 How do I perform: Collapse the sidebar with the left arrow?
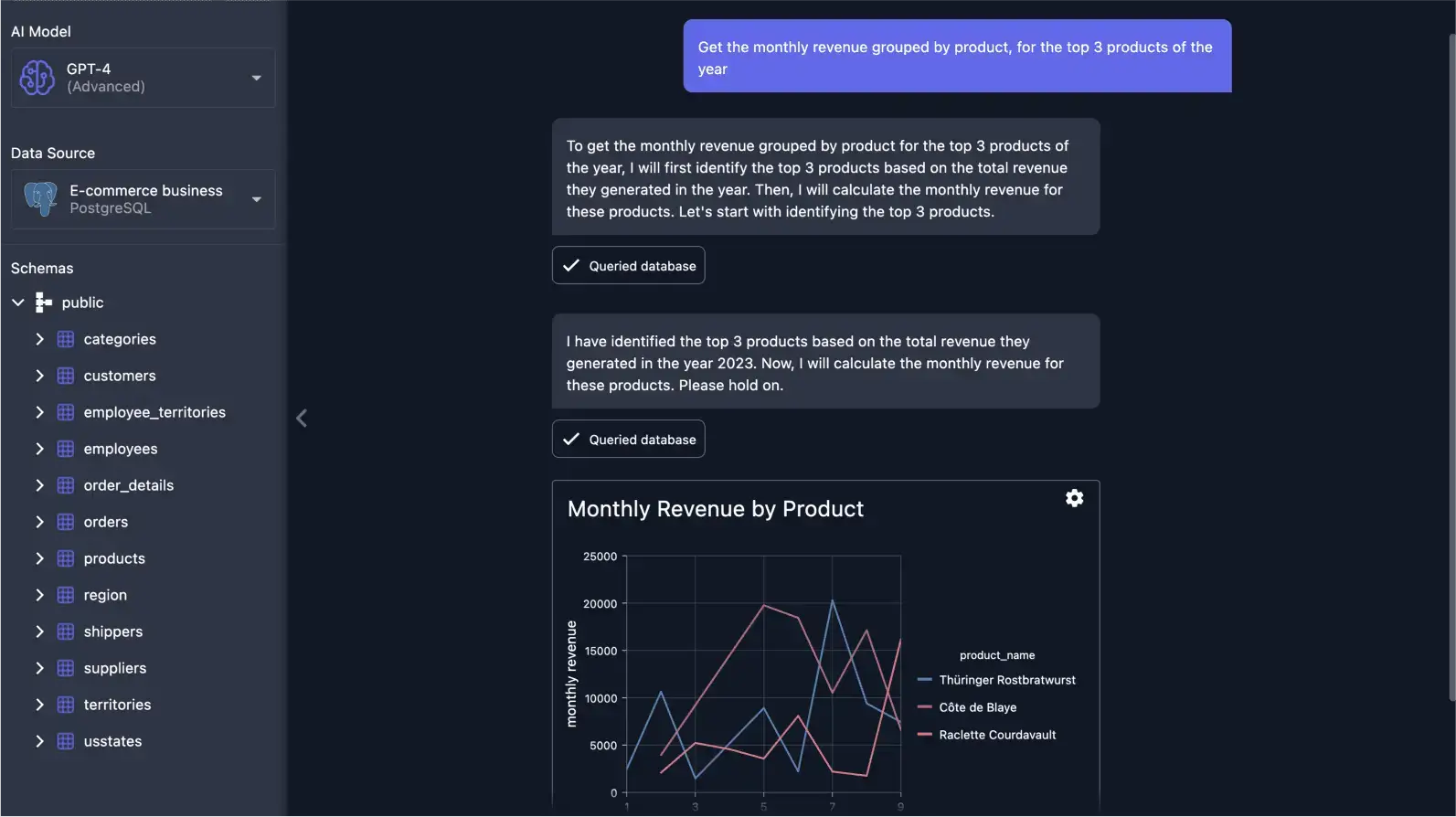(302, 418)
